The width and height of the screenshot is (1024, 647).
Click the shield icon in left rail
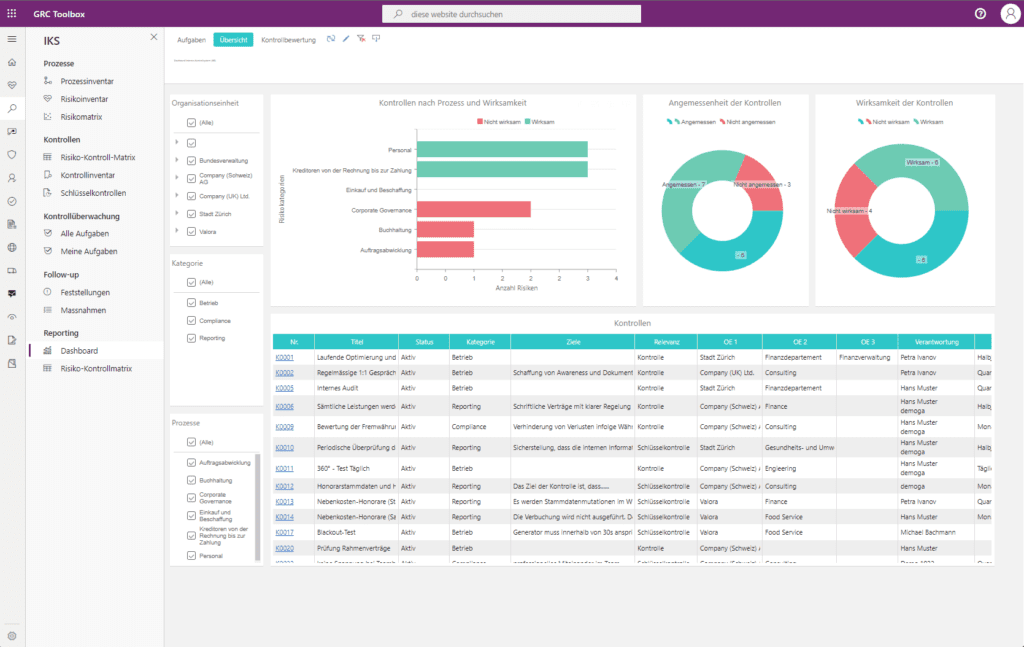[x=12, y=155]
